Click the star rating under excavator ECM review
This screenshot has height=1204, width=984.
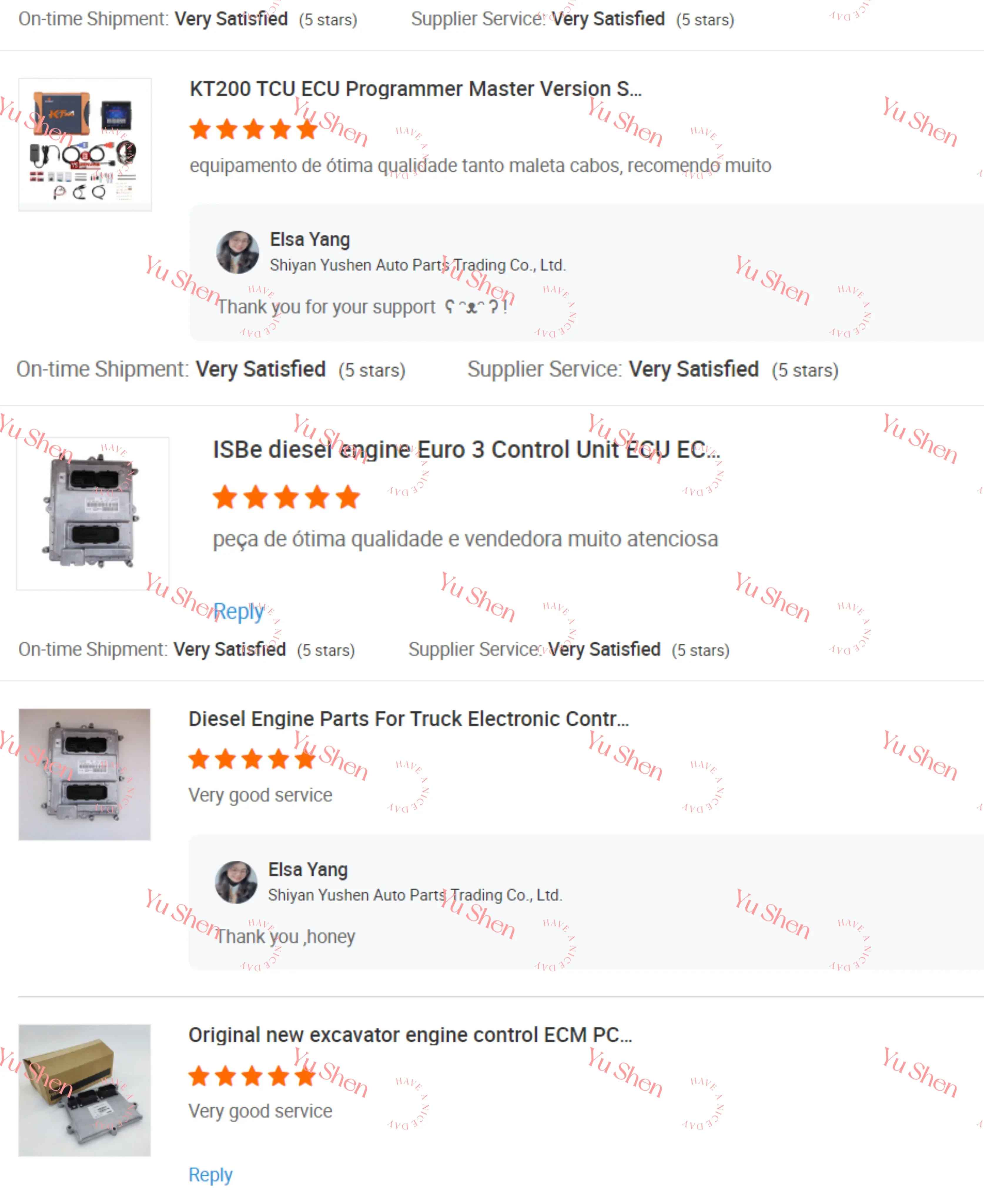pyautogui.click(x=252, y=1075)
